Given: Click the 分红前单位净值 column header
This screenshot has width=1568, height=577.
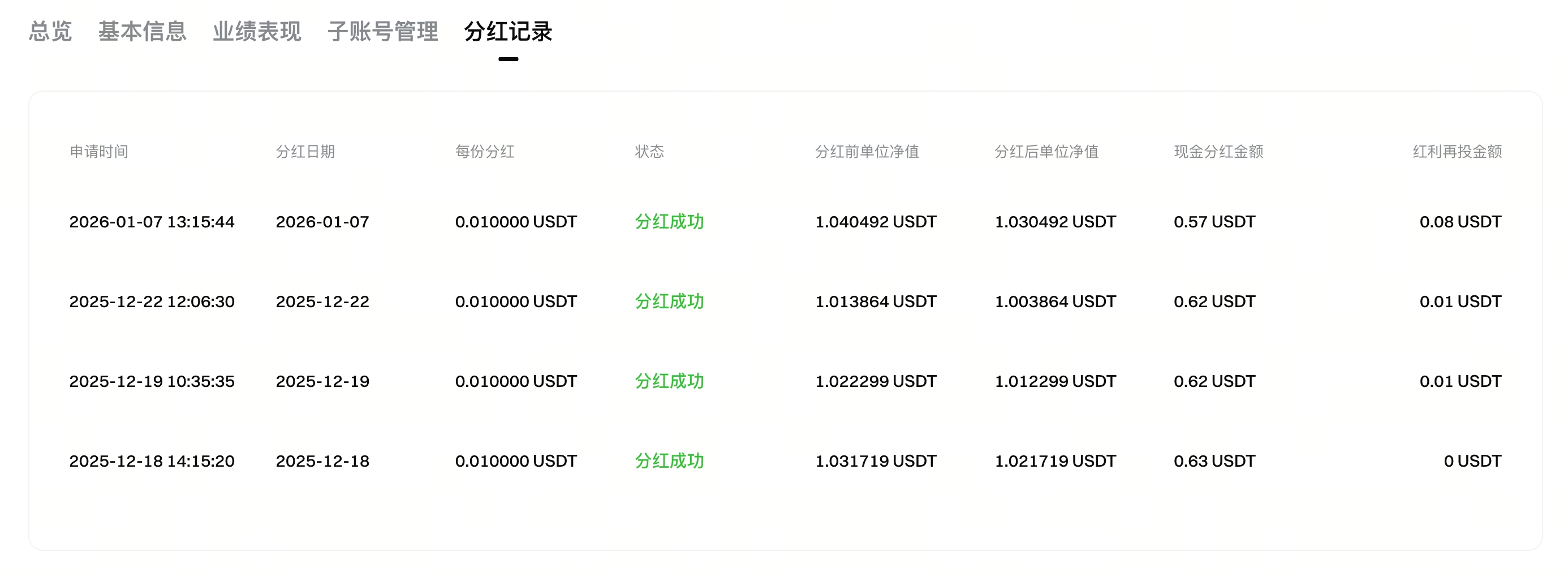Looking at the screenshot, I should (866, 153).
